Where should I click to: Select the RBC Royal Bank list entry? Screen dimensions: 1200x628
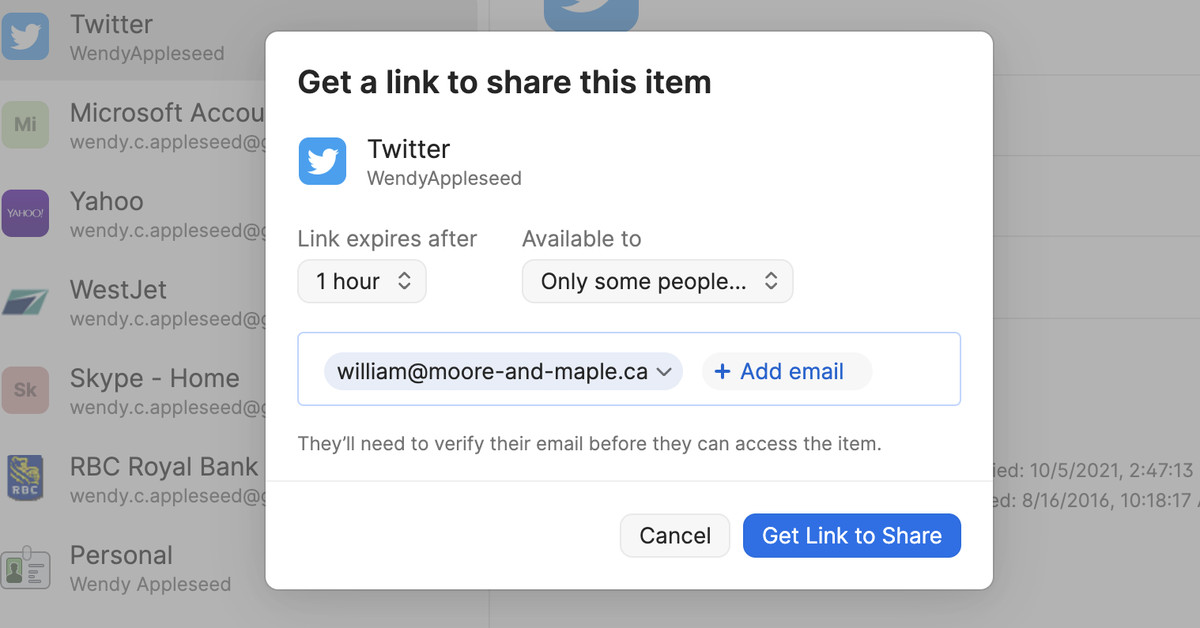click(150, 478)
